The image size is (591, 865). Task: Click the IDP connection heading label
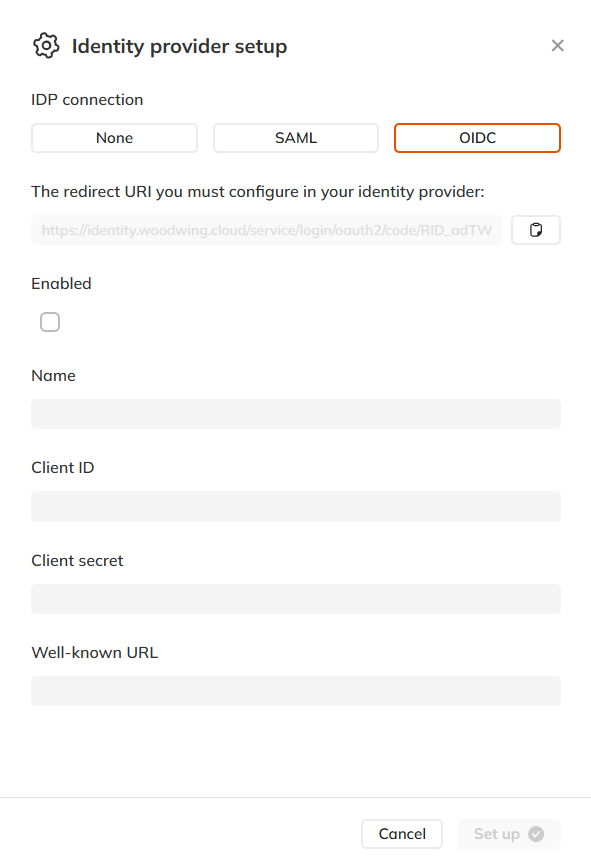87,100
